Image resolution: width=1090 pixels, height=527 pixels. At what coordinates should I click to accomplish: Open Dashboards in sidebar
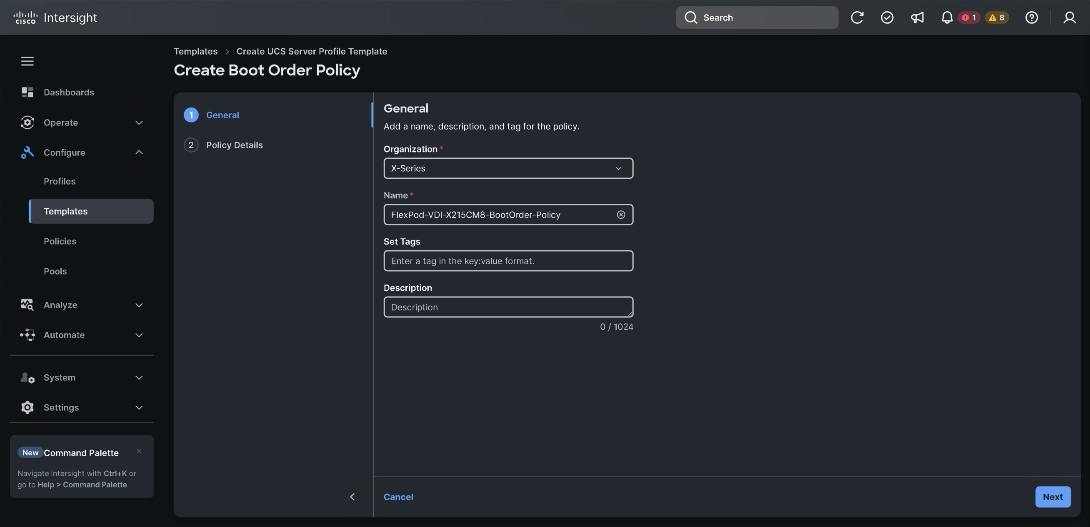[x=69, y=92]
